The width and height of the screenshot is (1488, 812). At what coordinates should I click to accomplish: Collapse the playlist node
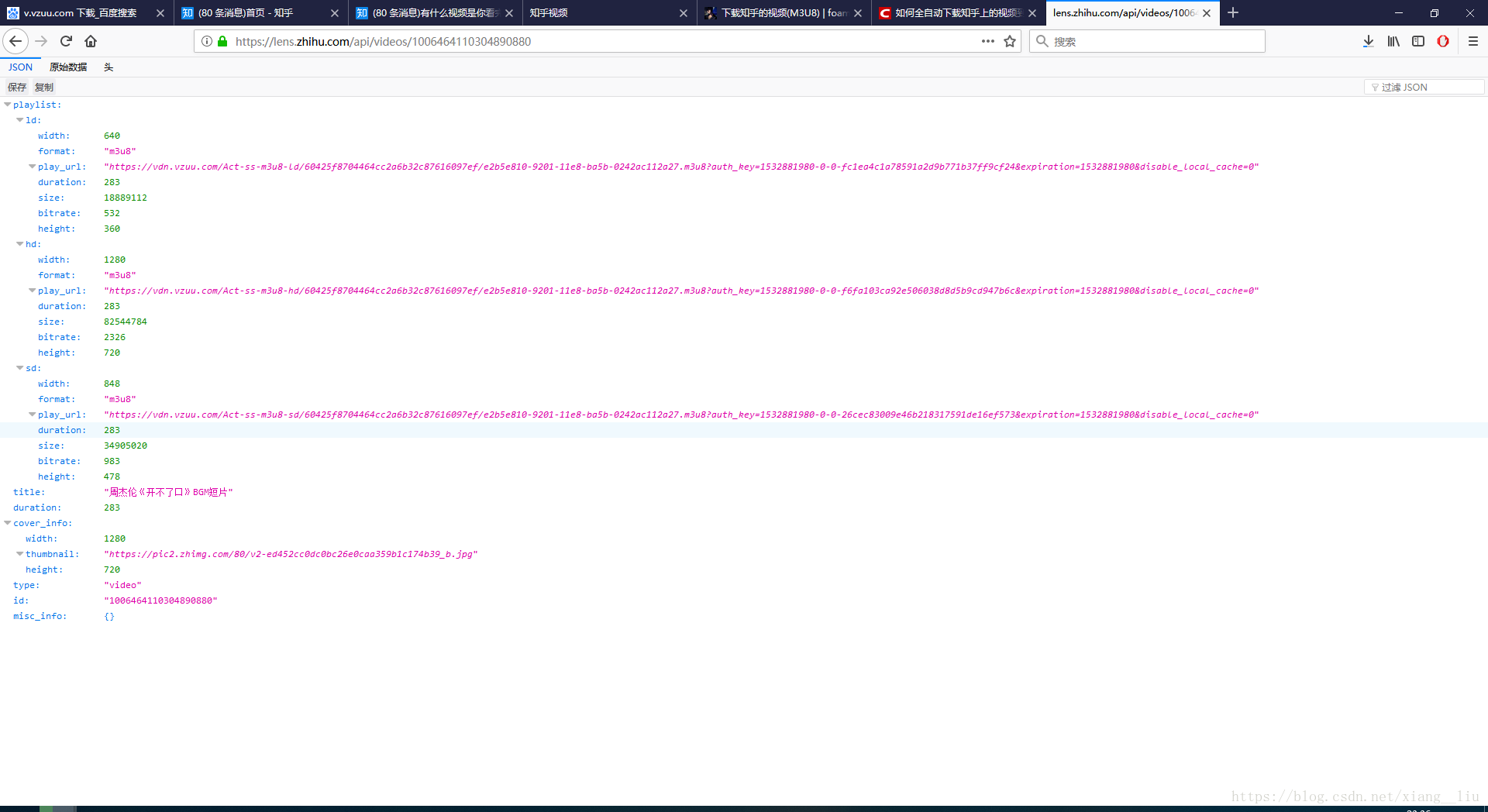point(8,105)
